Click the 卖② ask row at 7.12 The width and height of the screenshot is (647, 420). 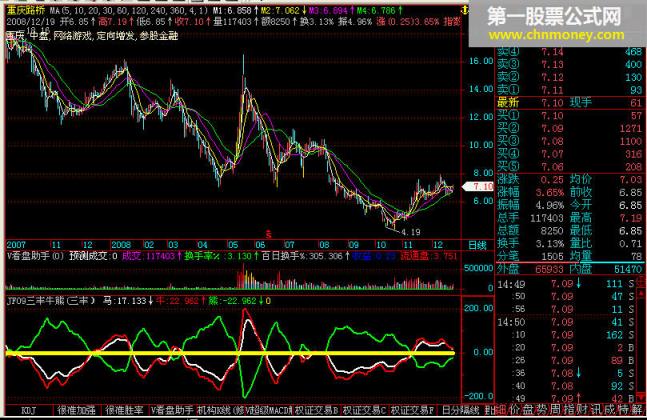tap(569, 77)
